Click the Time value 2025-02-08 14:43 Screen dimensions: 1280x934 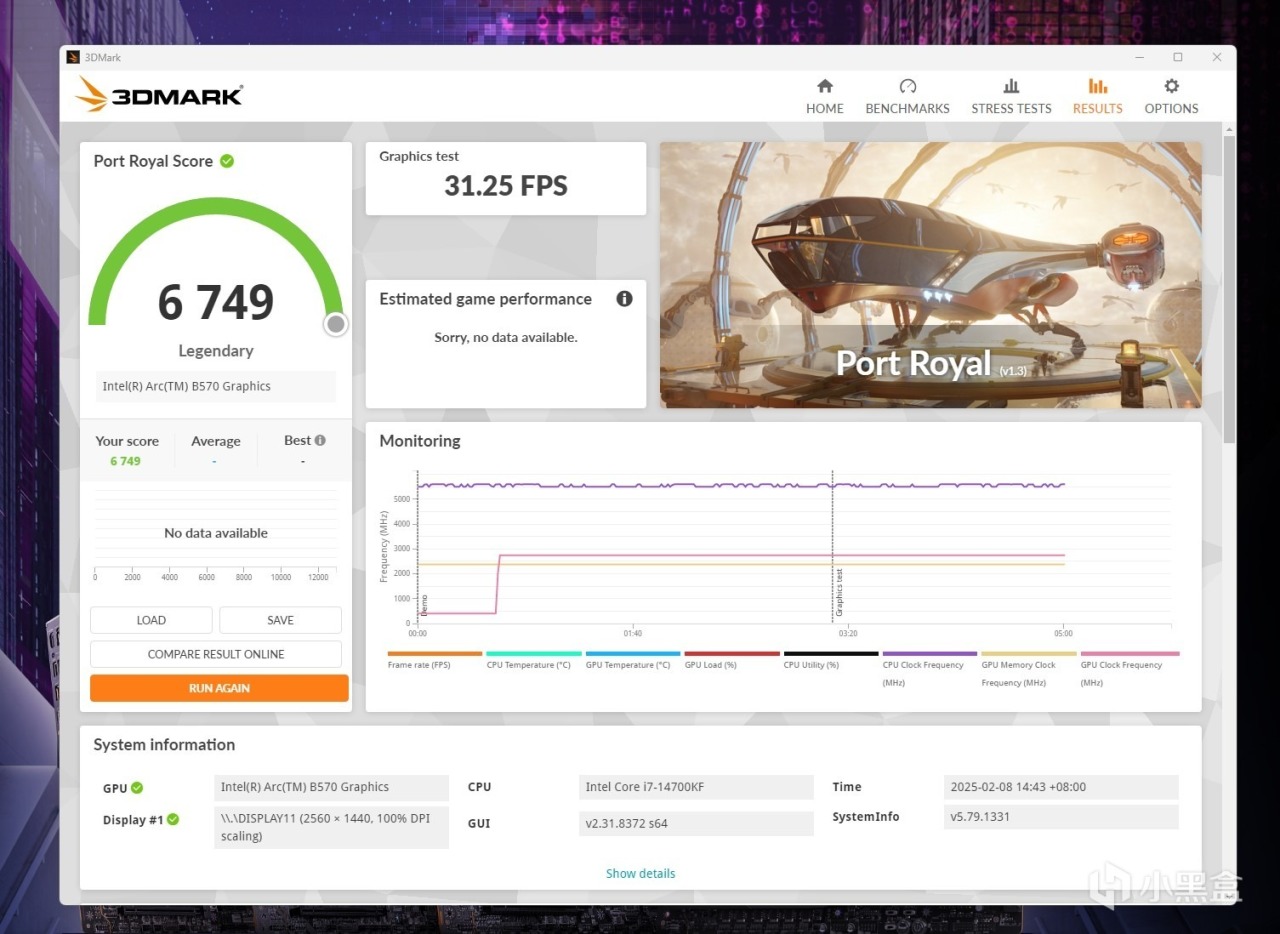click(1061, 787)
